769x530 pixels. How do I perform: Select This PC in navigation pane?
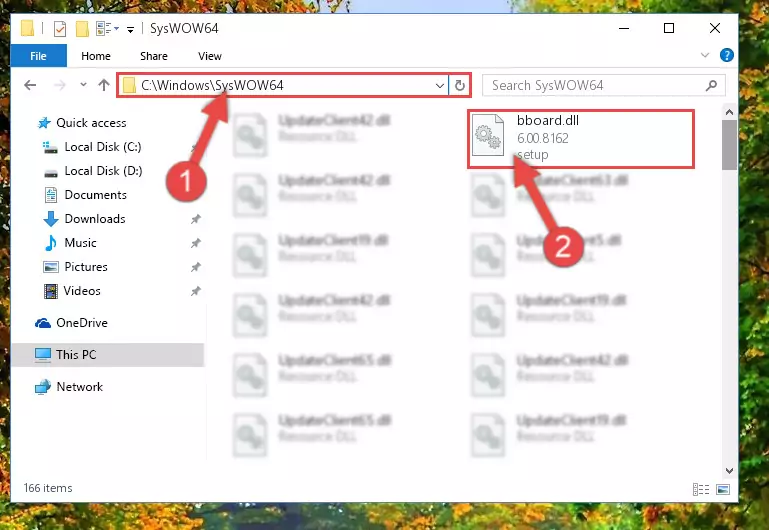pos(76,354)
